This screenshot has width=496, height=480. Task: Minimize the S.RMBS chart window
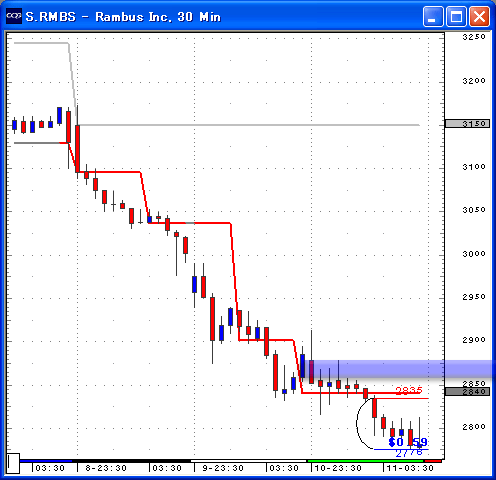pyautogui.click(x=433, y=16)
